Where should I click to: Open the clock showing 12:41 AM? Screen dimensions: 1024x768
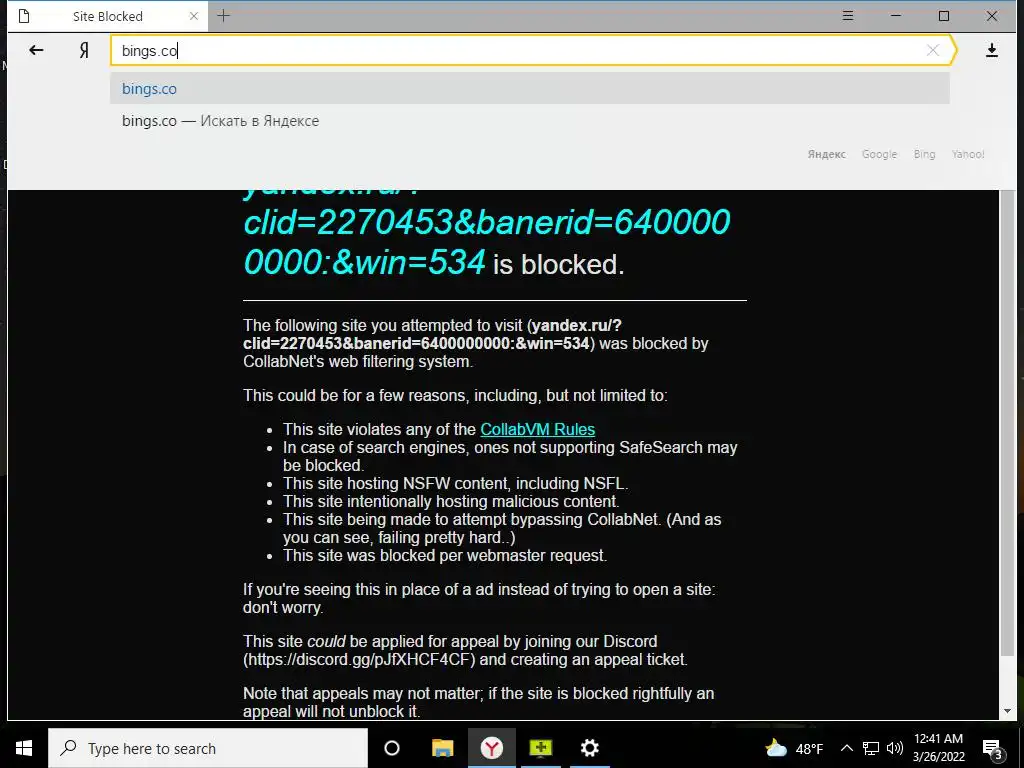point(938,748)
